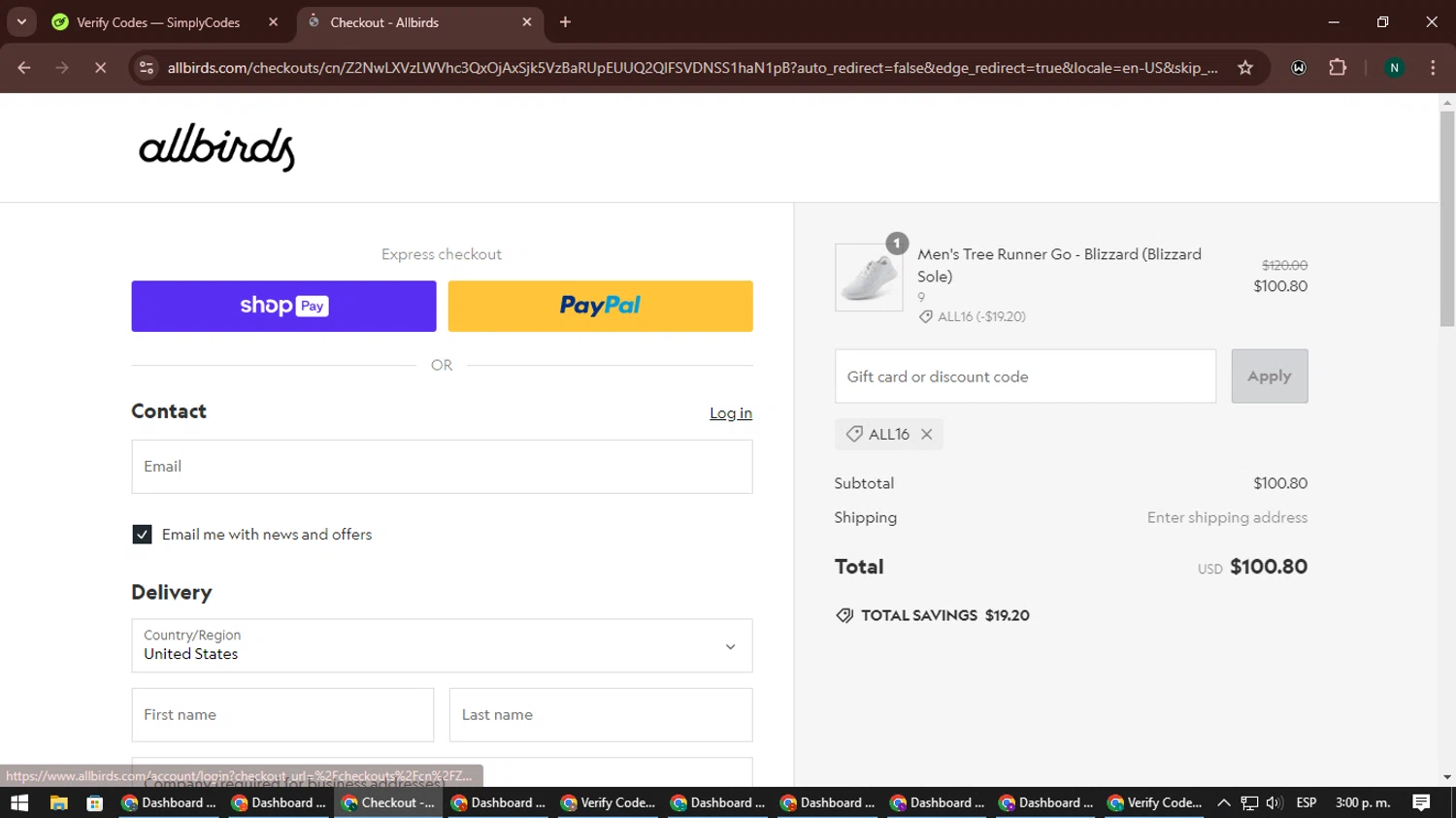The image size is (1456, 818).
Task: Close the Checkout - Allbirds tab
Action: point(527,22)
